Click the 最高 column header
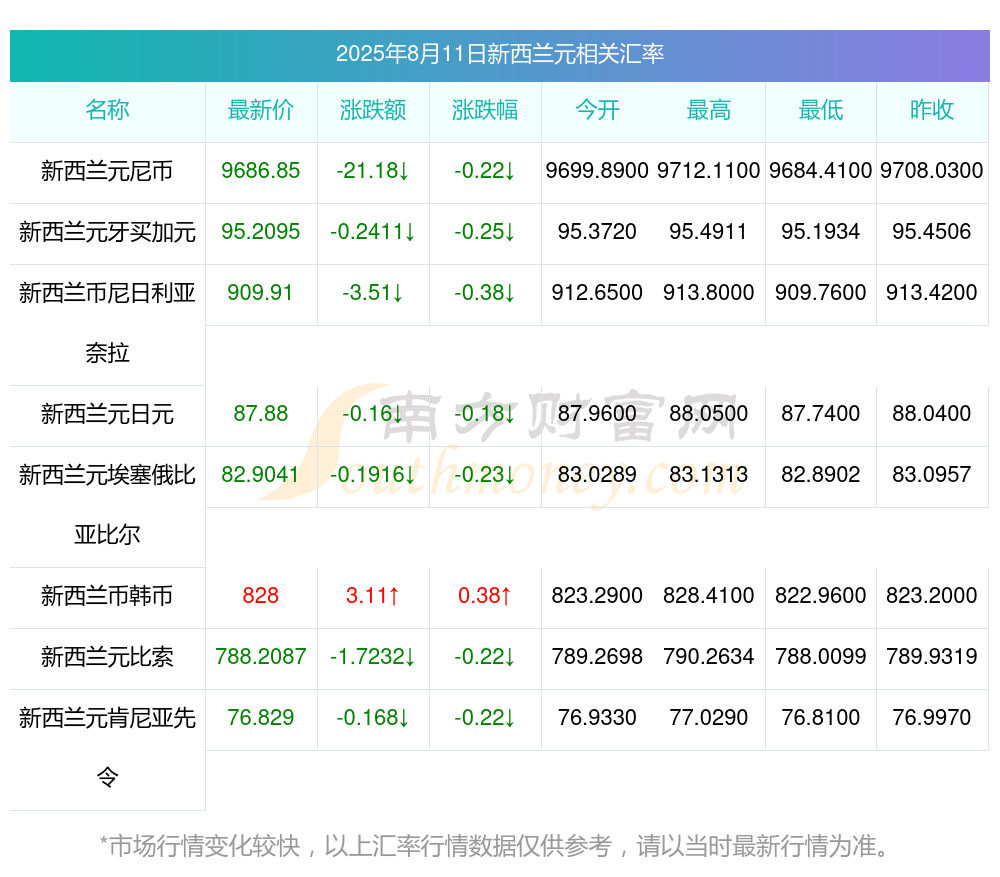Viewport: 1000px width, 877px height. [x=709, y=110]
